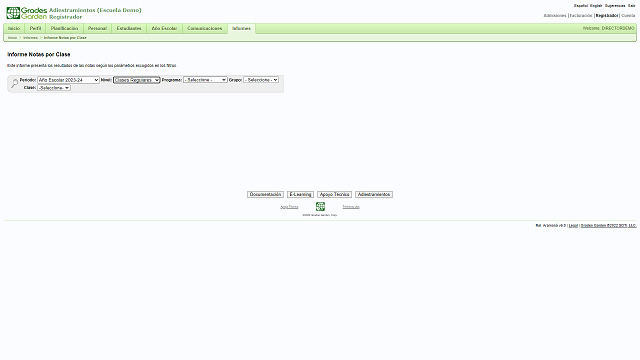
Task: Open the Año Escolar tab
Action: click(164, 29)
